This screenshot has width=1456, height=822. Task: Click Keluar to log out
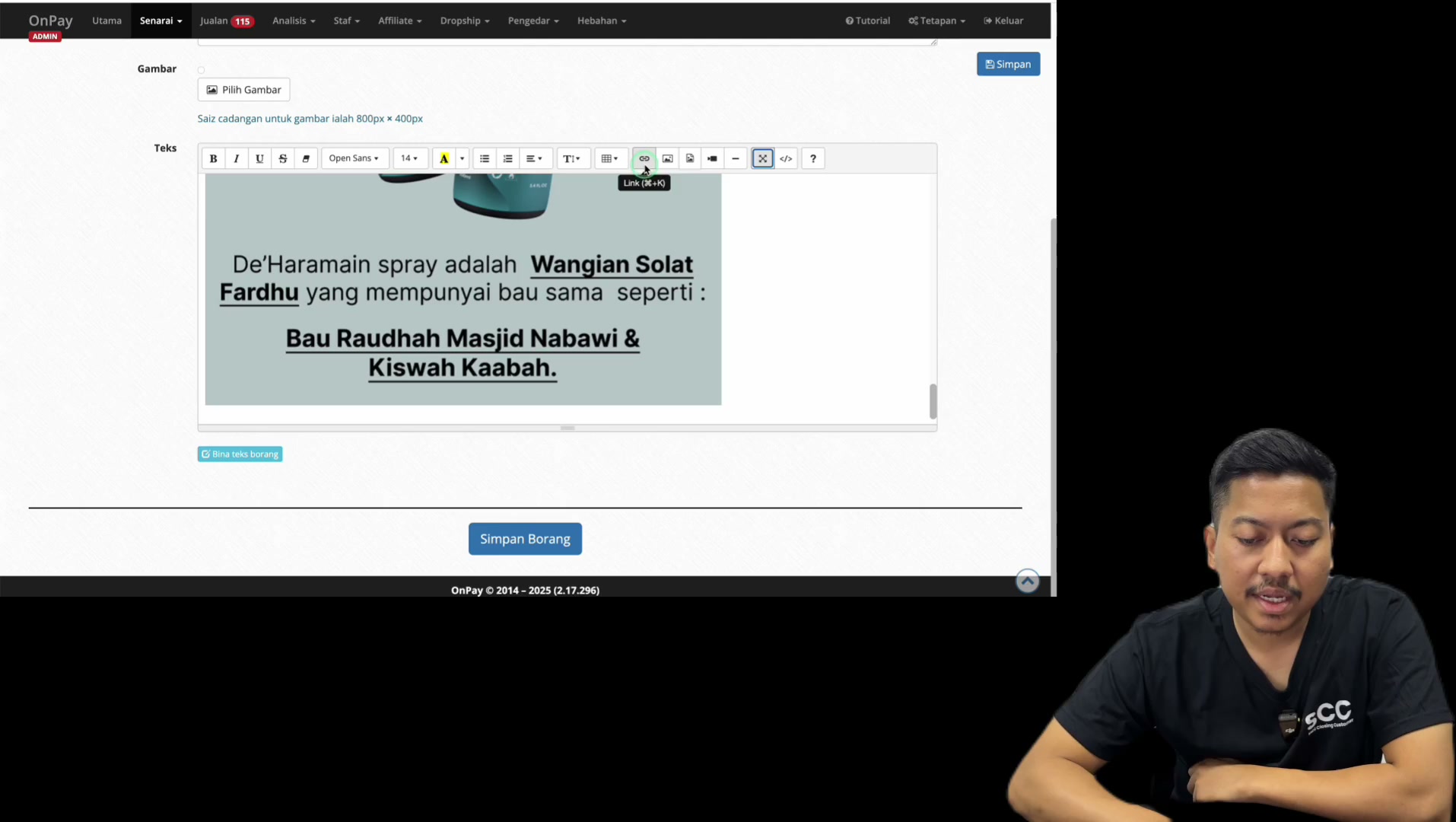(x=1003, y=21)
